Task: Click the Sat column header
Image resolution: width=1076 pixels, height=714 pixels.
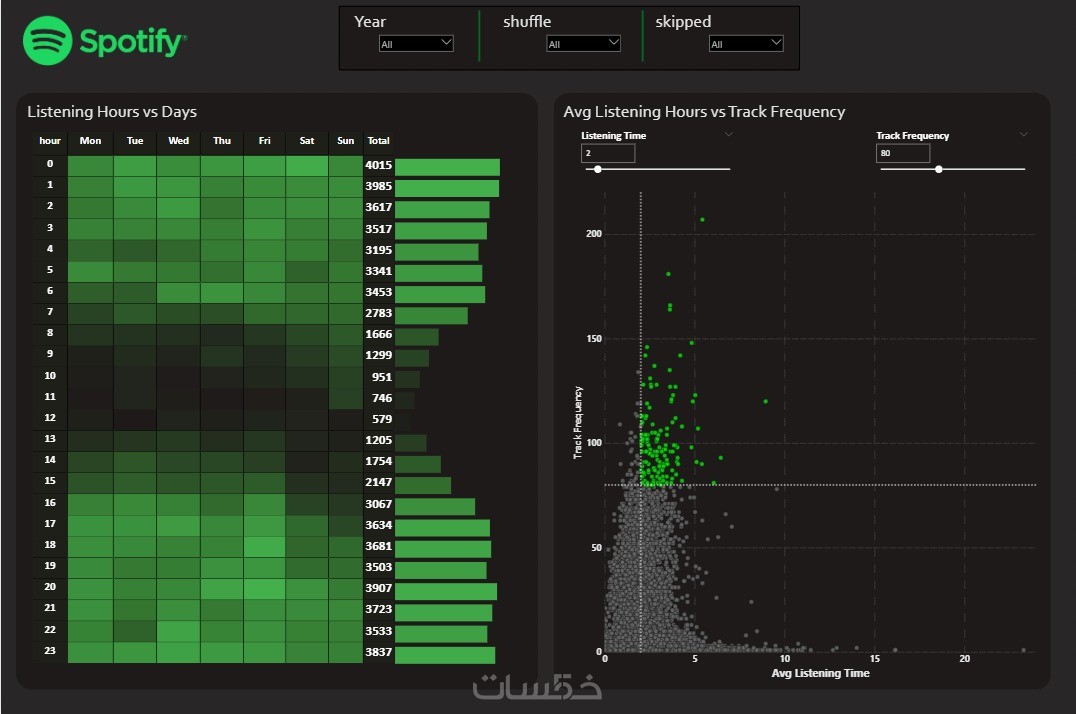Action: coord(307,141)
